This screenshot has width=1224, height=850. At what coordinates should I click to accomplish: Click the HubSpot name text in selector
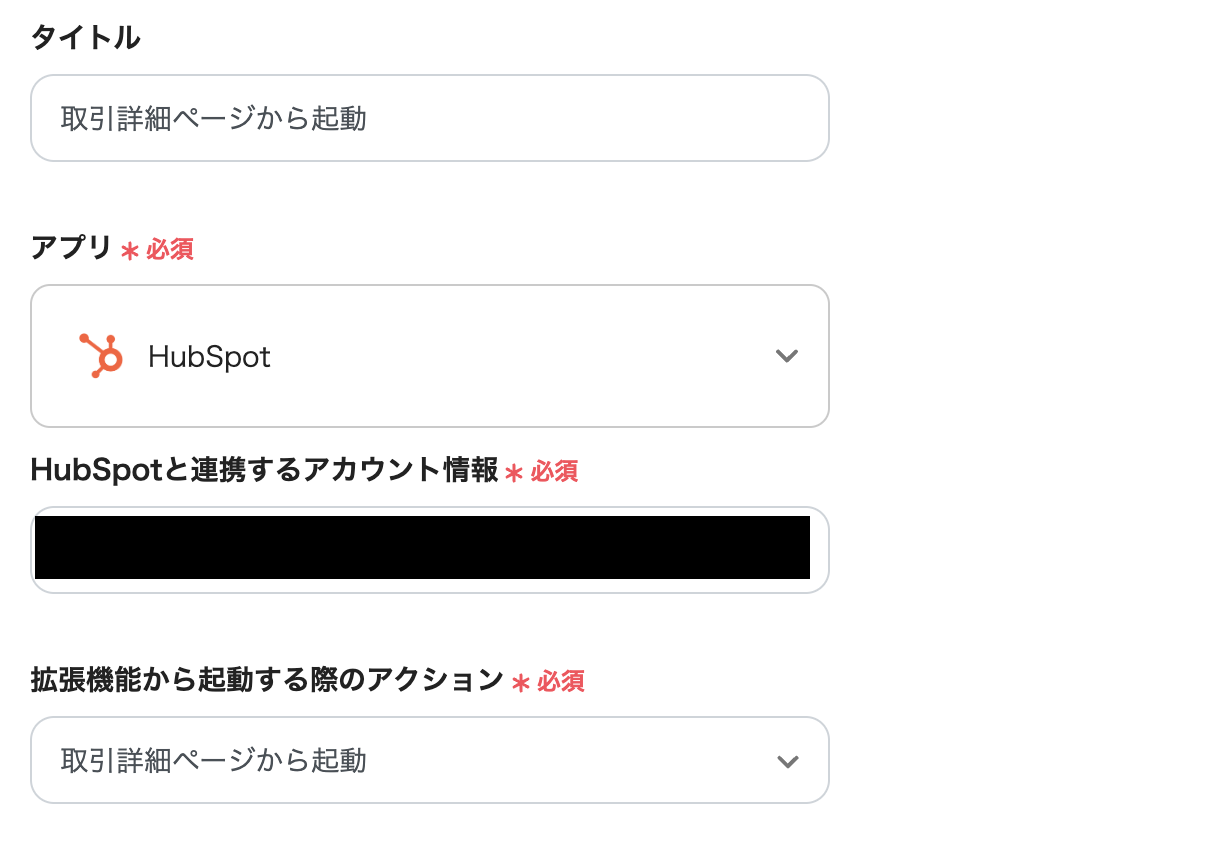pyautogui.click(x=209, y=357)
